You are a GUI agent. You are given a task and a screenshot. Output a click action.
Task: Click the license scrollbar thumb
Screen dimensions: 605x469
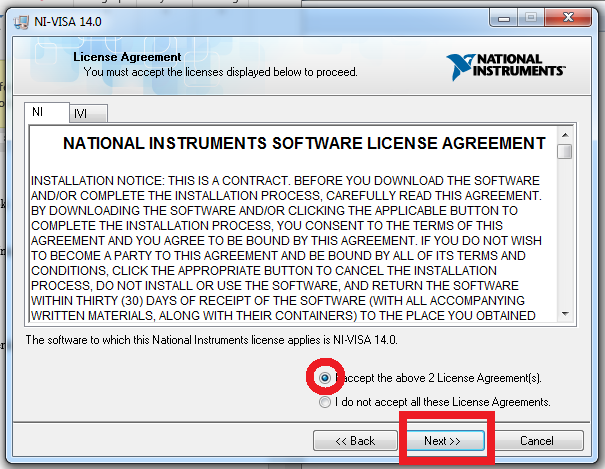[565, 151]
